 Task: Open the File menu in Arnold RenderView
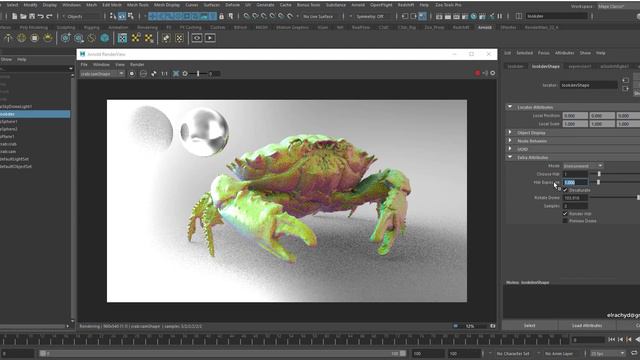84,64
